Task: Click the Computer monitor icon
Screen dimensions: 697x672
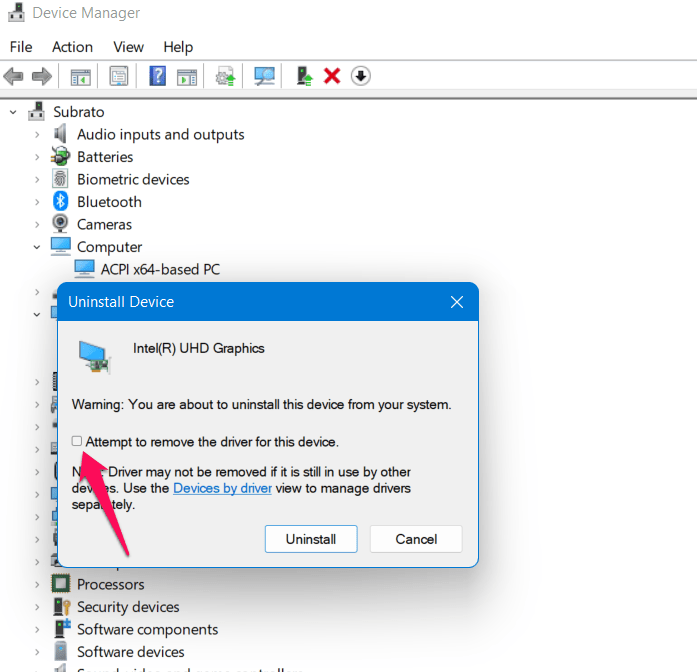Action: pos(60,246)
